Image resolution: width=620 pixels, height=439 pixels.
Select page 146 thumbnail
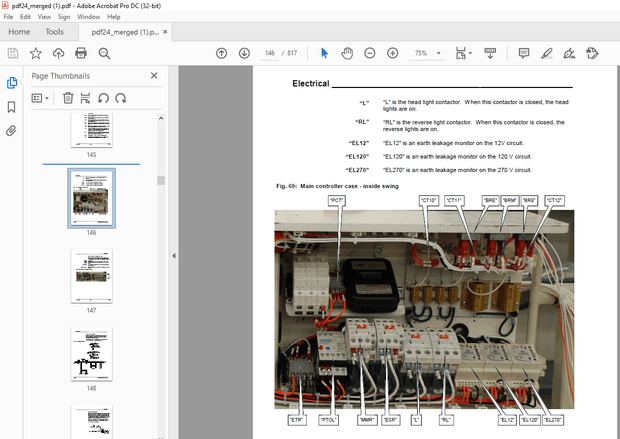point(91,198)
